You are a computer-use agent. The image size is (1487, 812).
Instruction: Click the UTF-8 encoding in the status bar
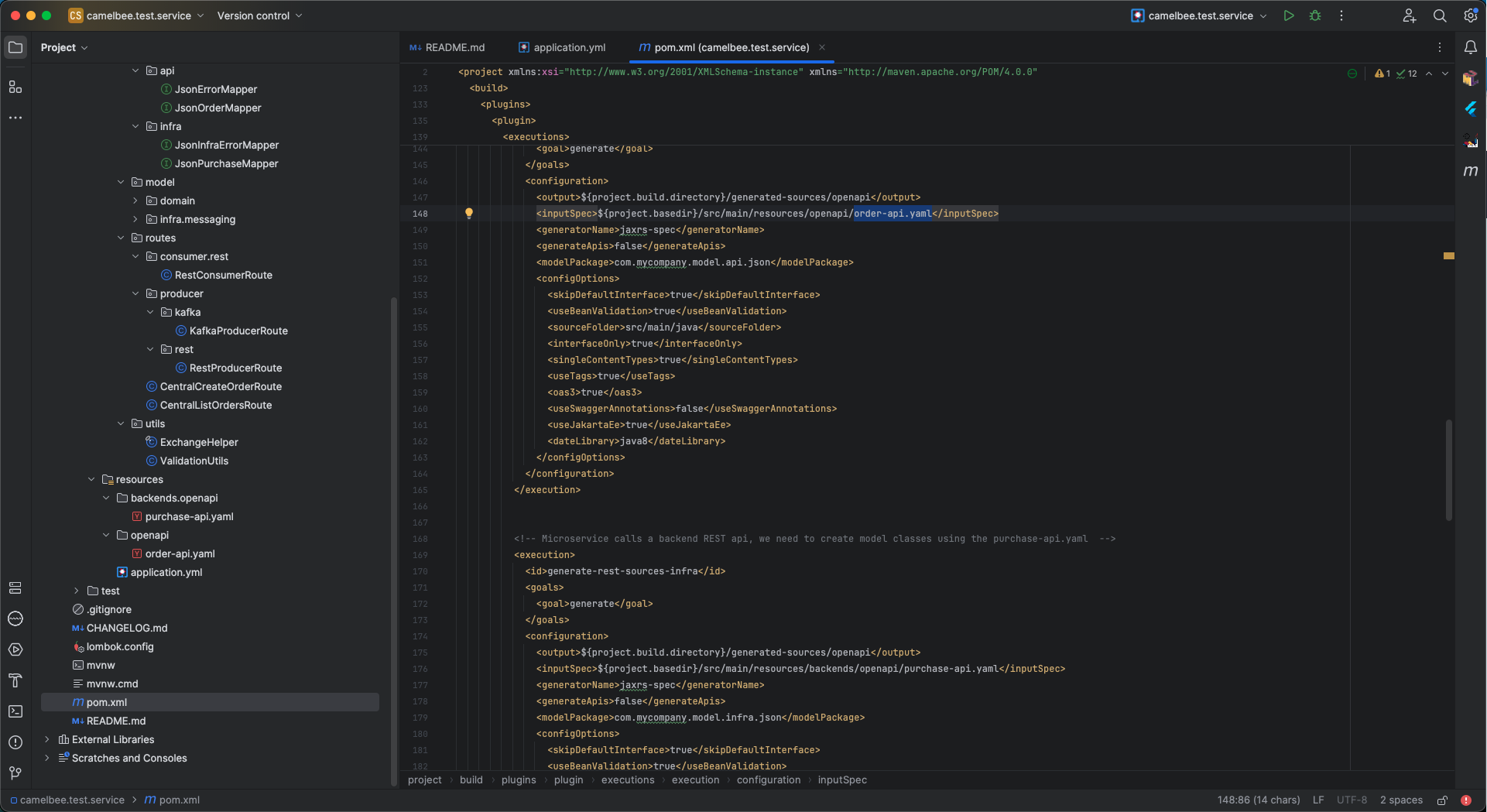point(1352,800)
